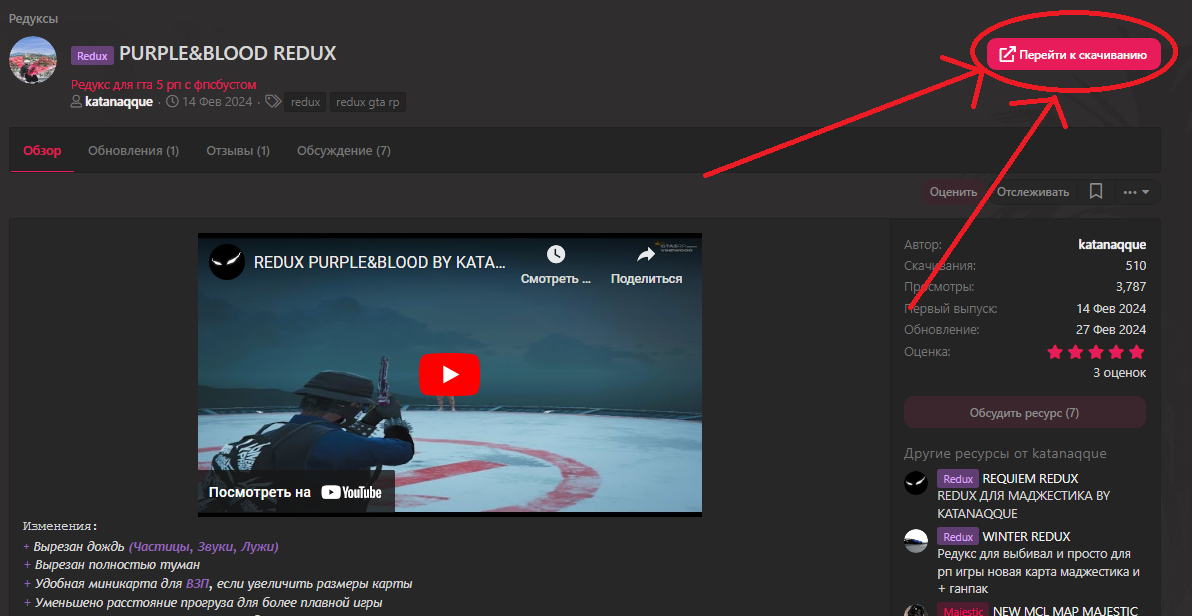Viewport: 1192px width, 616px height.
Task: Click the Отслеживать button
Action: pyautogui.click(x=1032, y=192)
